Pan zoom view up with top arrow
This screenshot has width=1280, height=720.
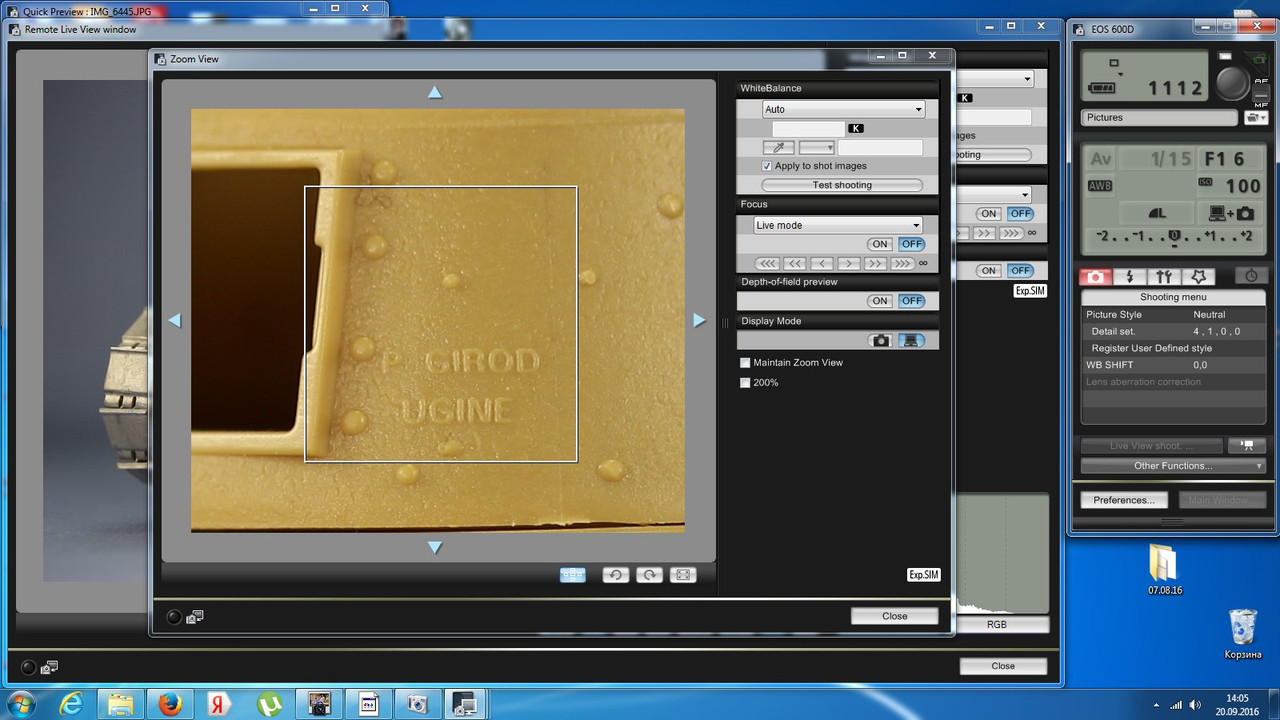[435, 92]
